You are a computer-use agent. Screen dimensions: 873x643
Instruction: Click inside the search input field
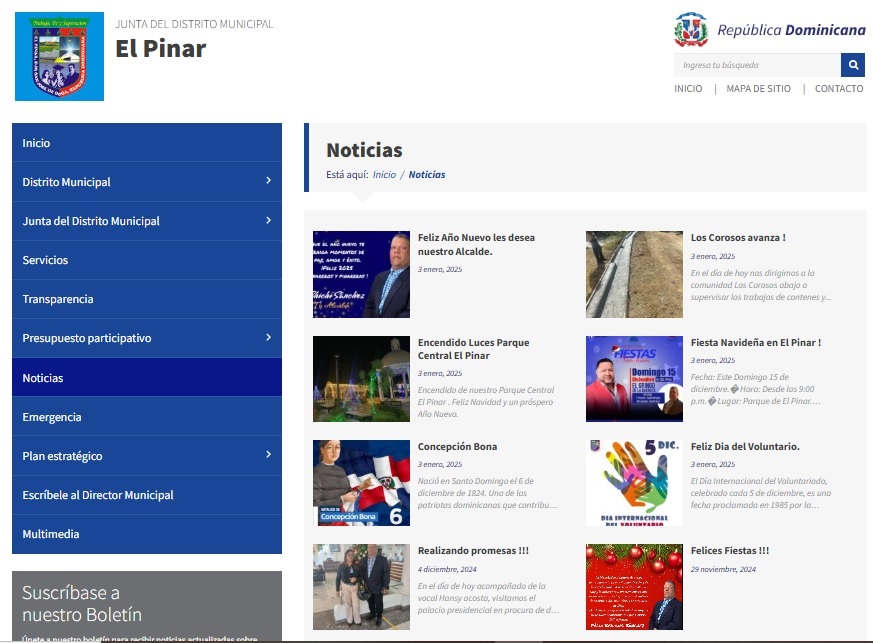[756, 66]
